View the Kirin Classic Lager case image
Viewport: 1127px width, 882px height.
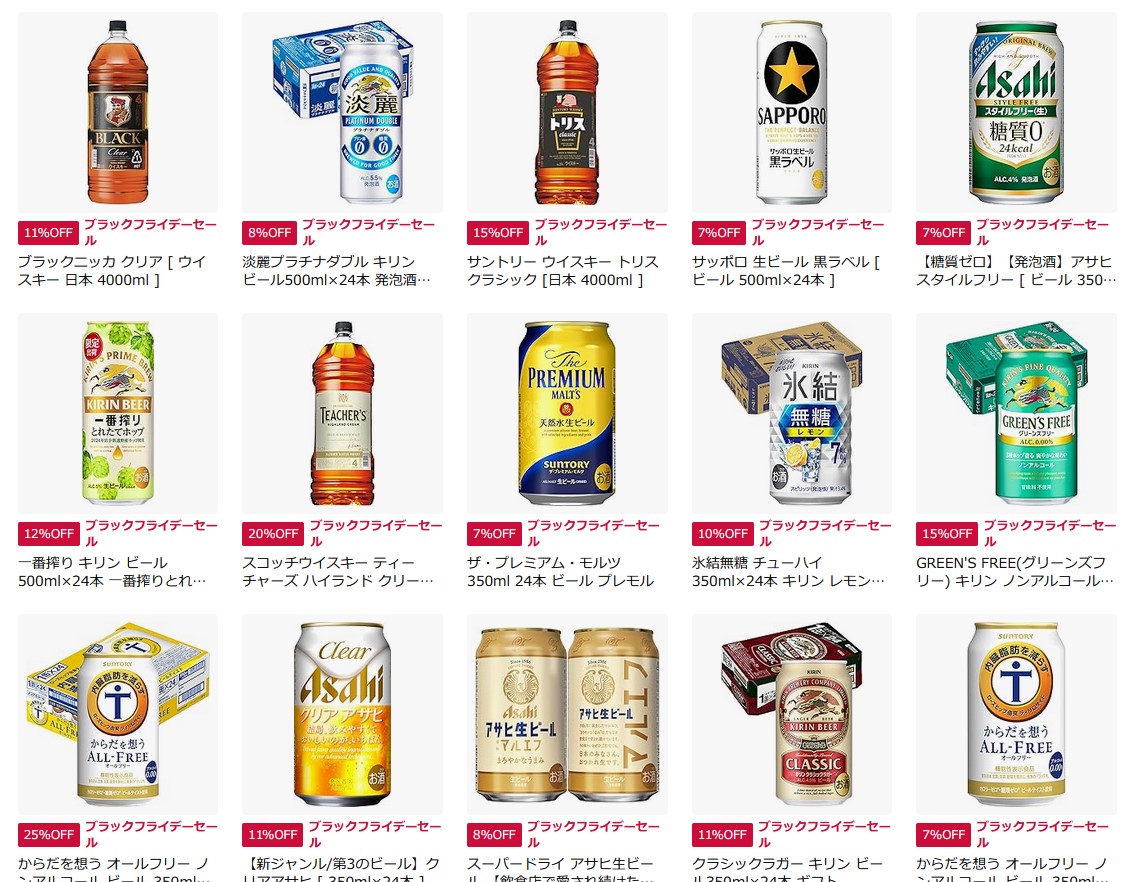tap(791, 714)
